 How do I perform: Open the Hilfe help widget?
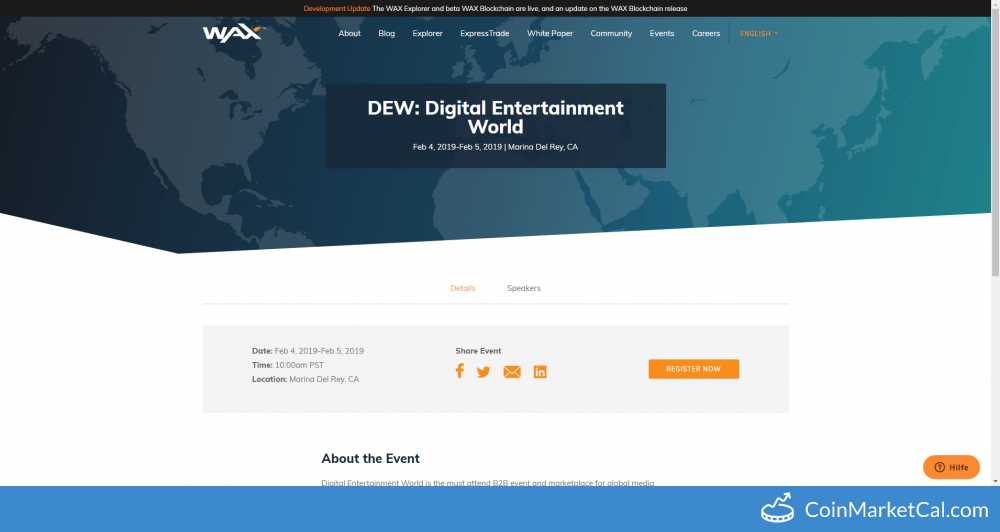(950, 467)
